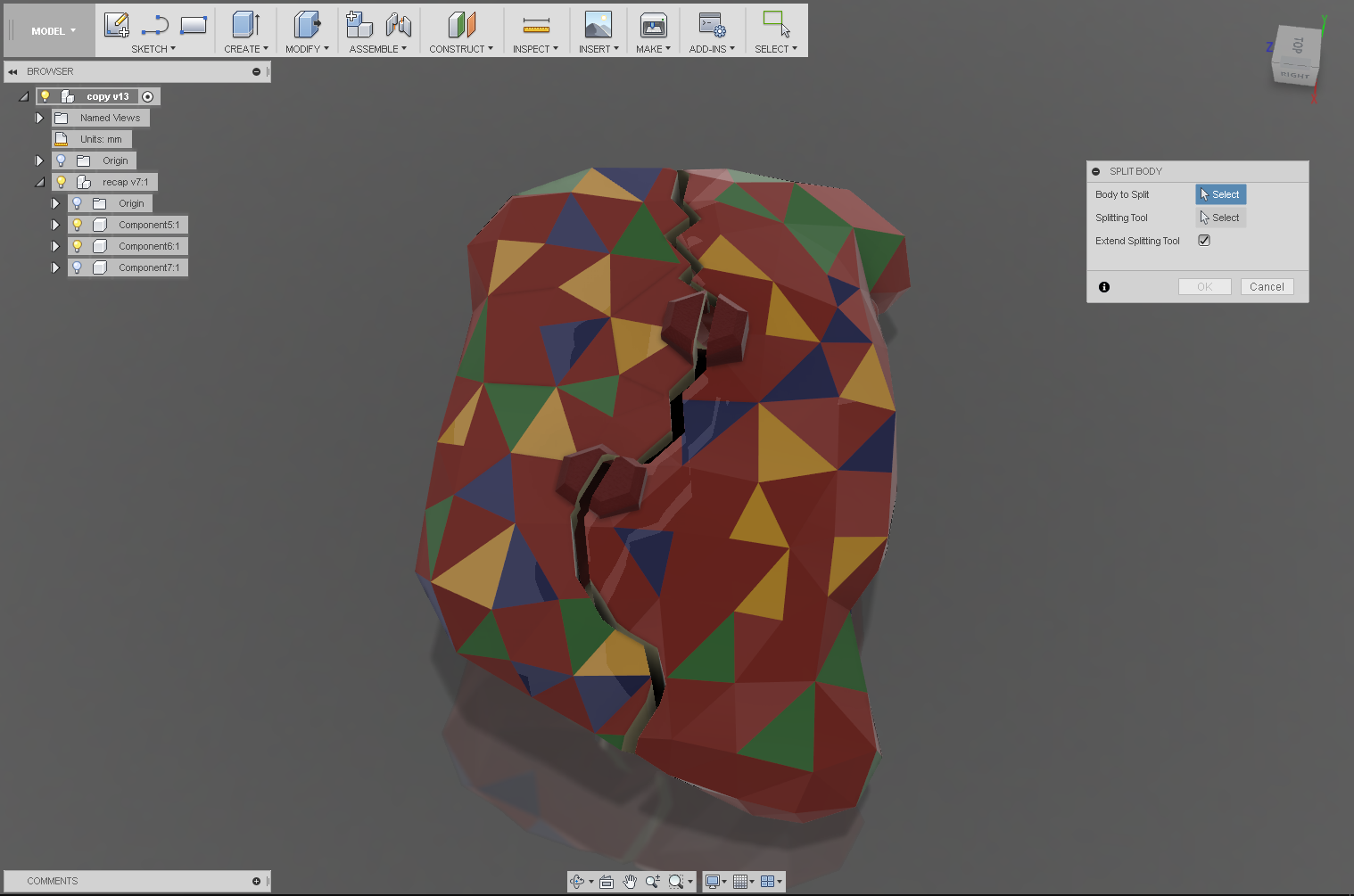
Task: Toggle visibility bulb for Component6:1
Action: point(77,246)
